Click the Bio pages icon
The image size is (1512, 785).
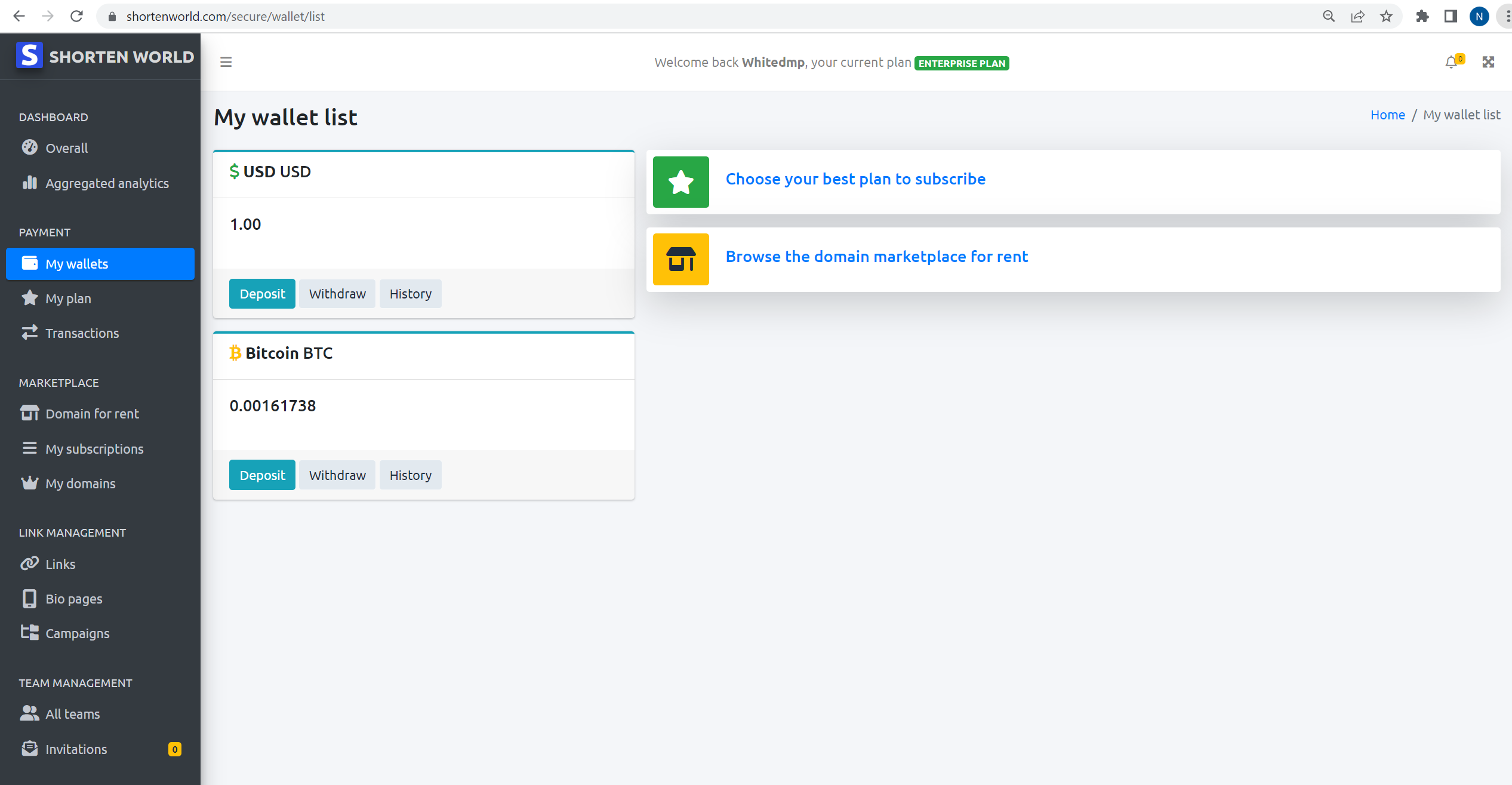pyautogui.click(x=30, y=598)
